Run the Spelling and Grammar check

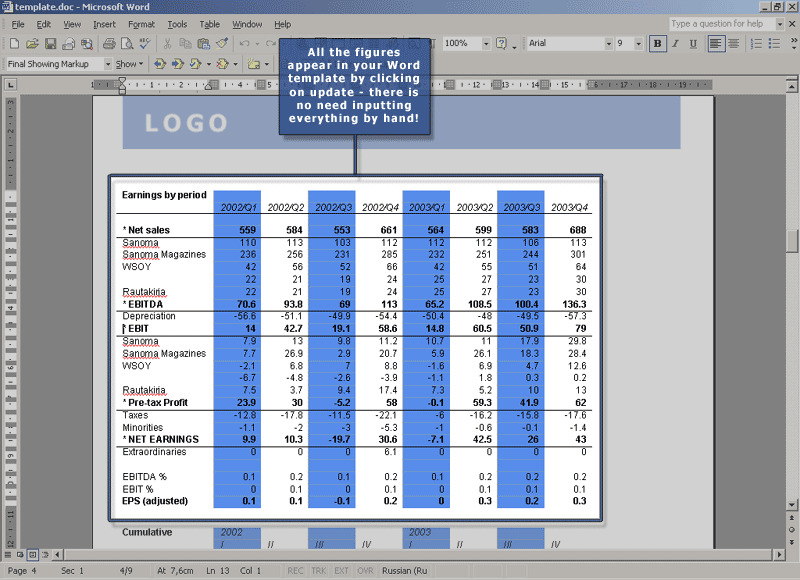click(x=145, y=44)
